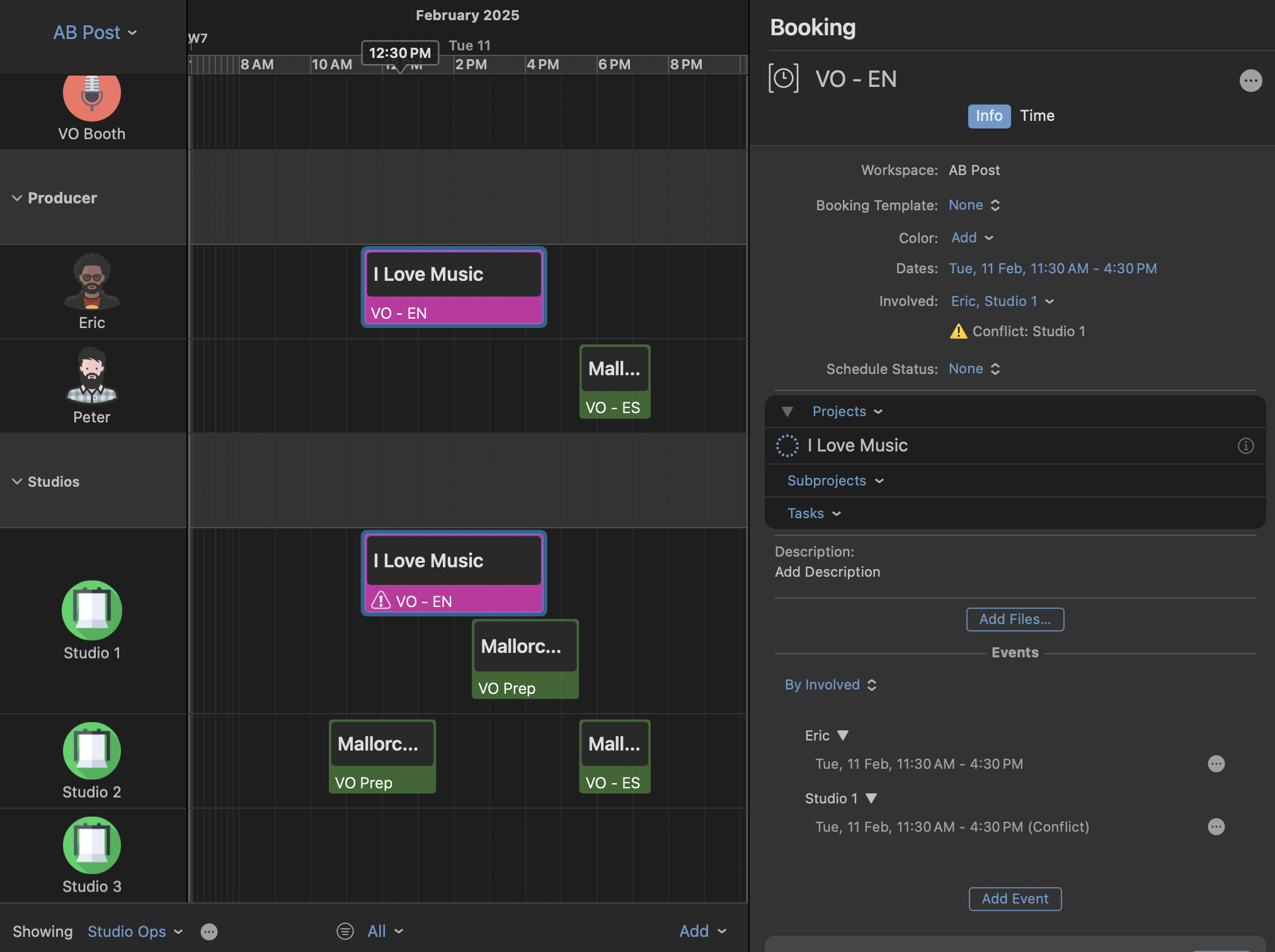Click the ellipsis next to Studio Ops
The width and height of the screenshot is (1275, 952).
click(x=209, y=931)
